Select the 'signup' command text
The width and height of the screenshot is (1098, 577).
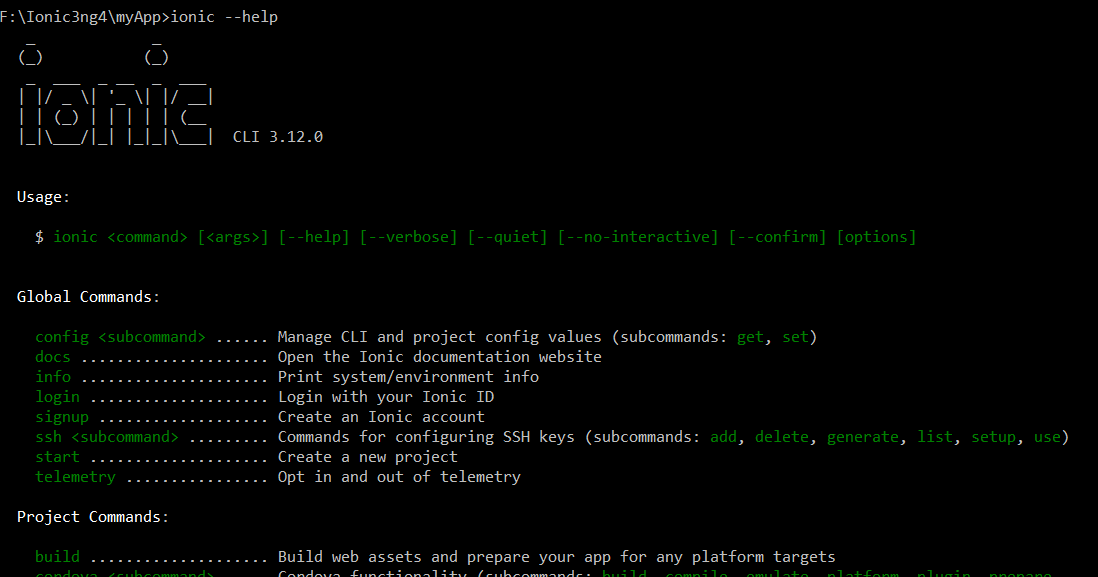click(62, 417)
